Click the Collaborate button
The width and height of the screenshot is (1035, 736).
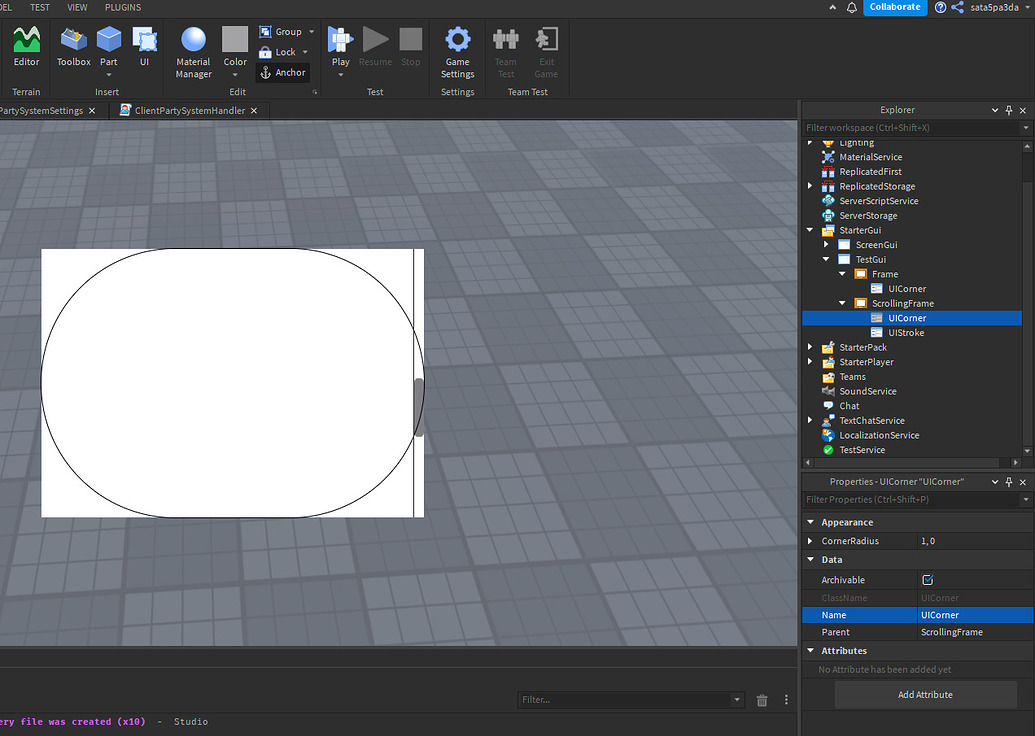pyautogui.click(x=893, y=7)
